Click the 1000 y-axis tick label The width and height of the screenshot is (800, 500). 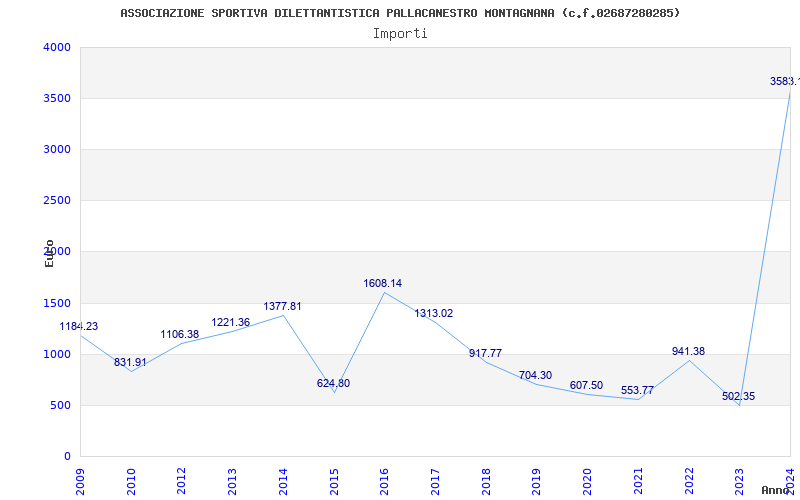(x=57, y=355)
